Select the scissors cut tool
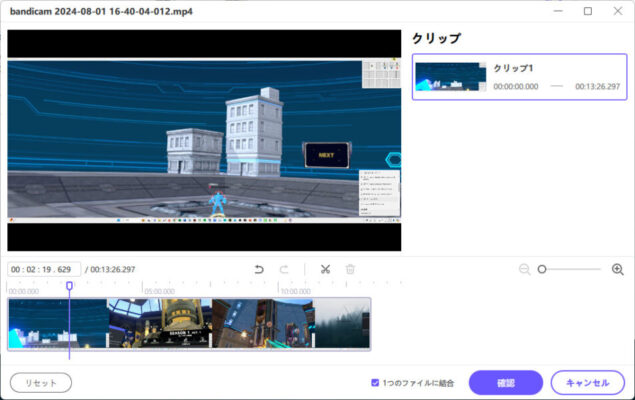 click(x=325, y=269)
